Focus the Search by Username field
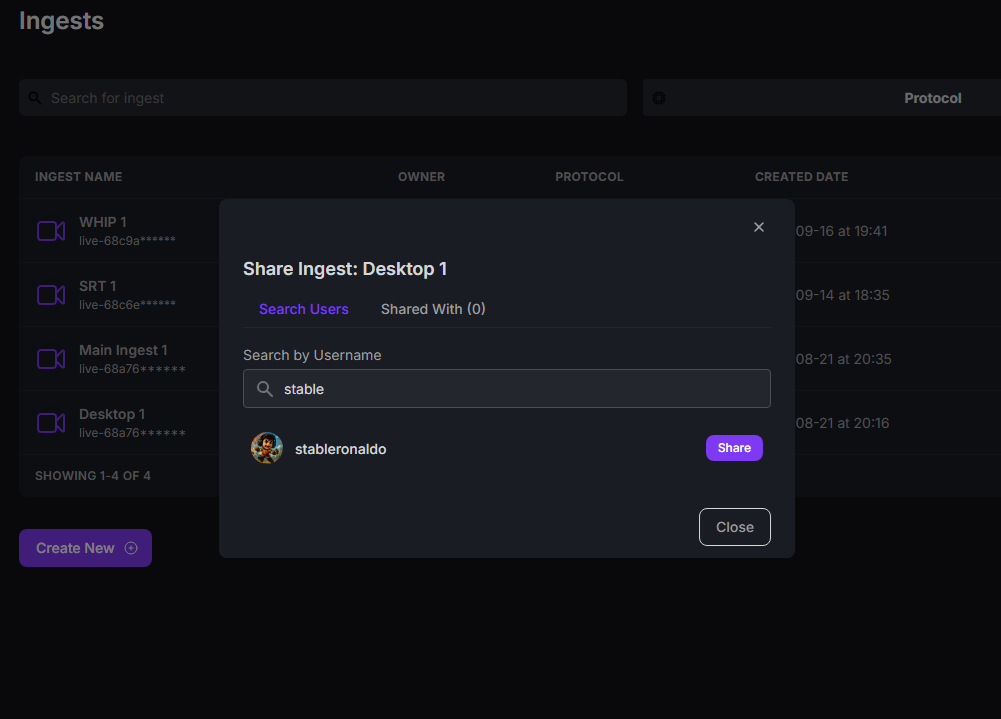 coord(520,389)
